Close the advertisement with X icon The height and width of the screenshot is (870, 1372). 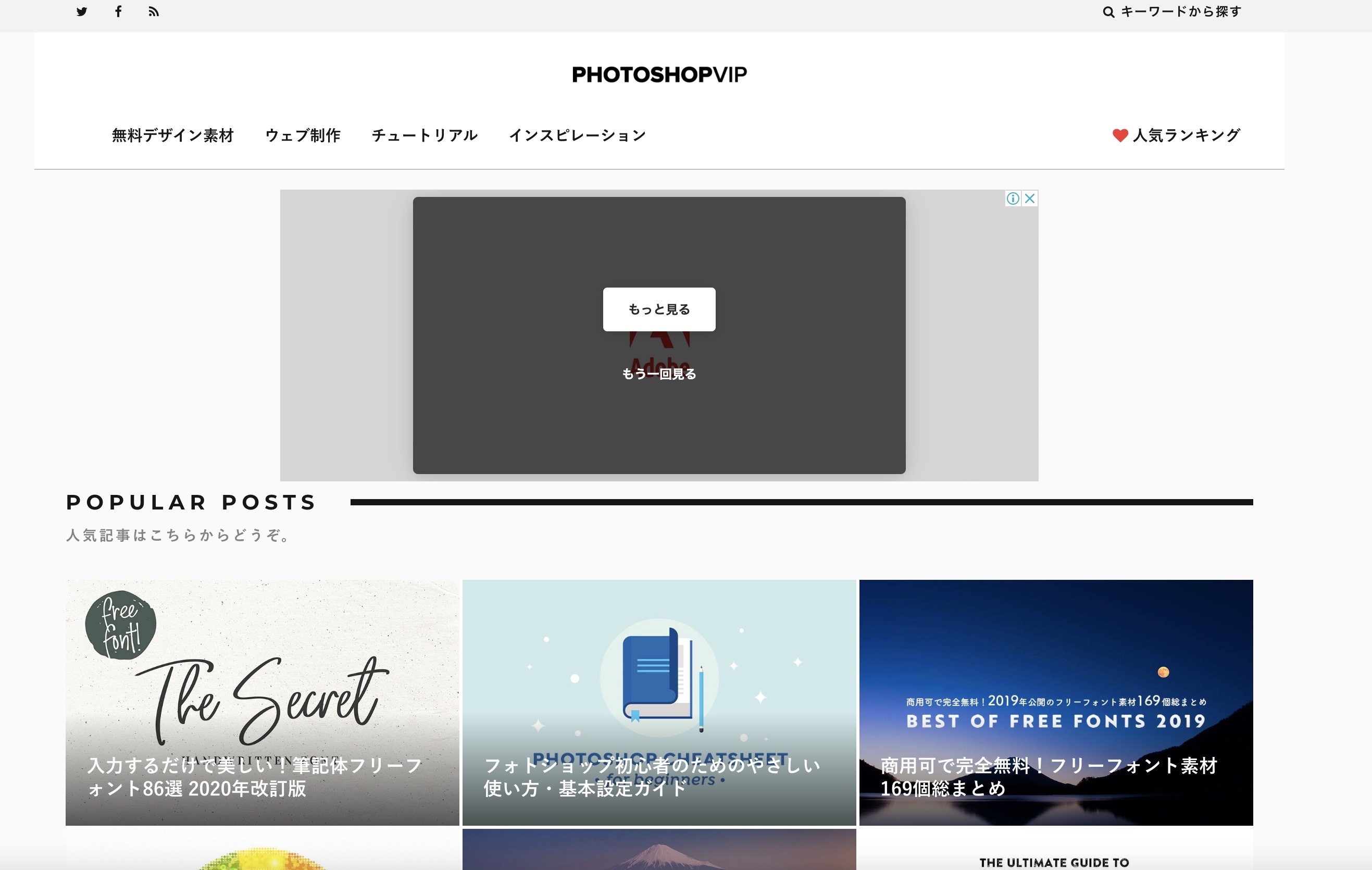(1030, 198)
